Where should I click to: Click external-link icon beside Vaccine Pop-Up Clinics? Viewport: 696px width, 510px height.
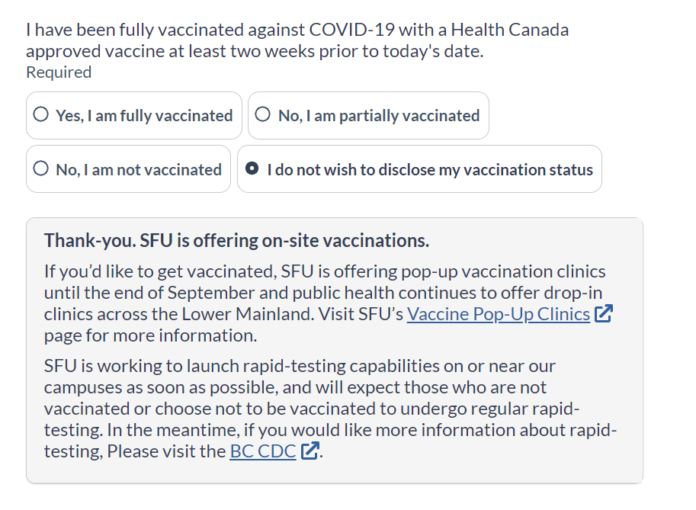(x=603, y=314)
